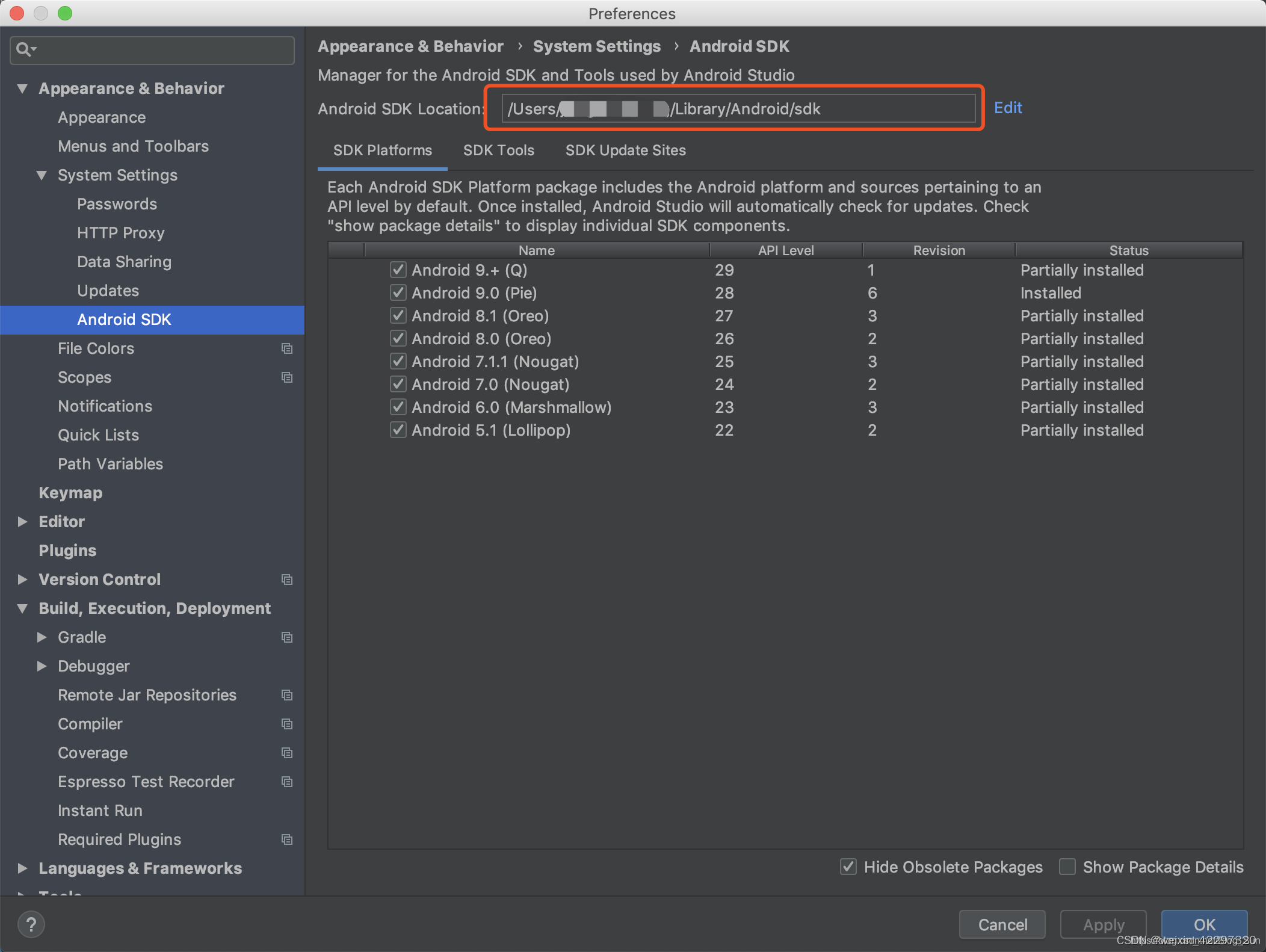Click Appearance & Behavior in the breadcrumb

(410, 46)
